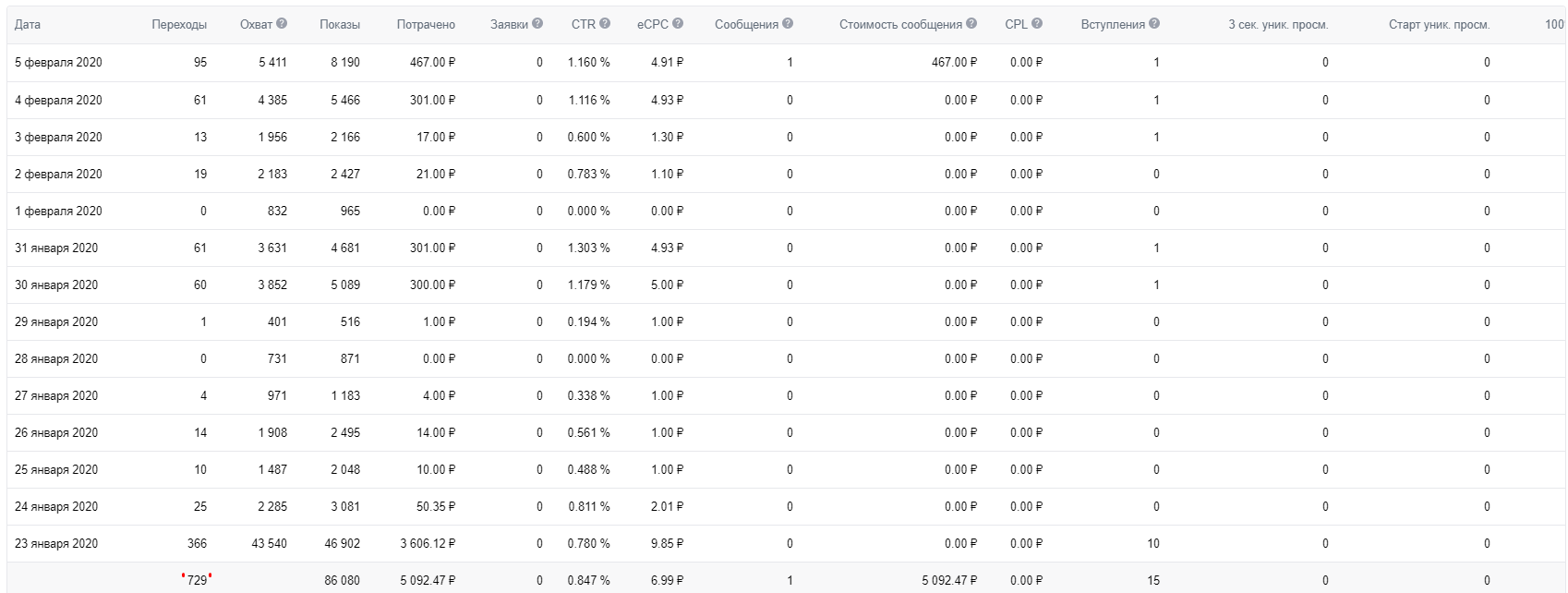Open the Заявки column help tooltip icon
1568x593 pixels.
(537, 24)
